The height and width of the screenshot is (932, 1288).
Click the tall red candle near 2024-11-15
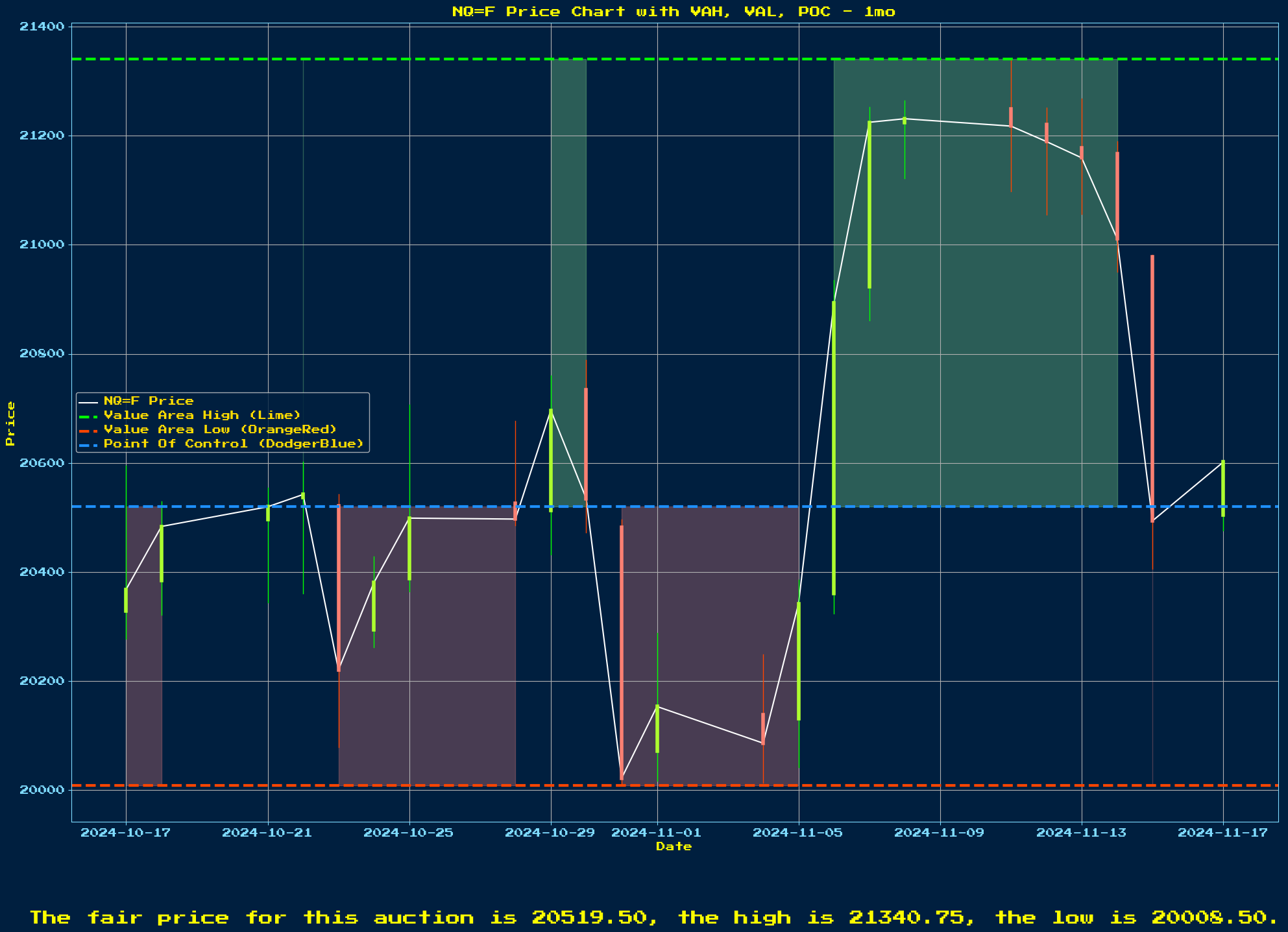pyautogui.click(x=1152, y=389)
